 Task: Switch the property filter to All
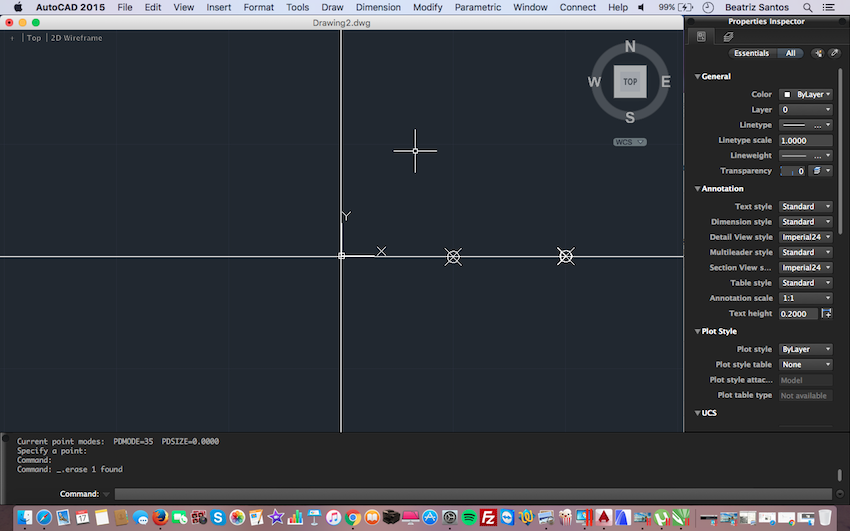coord(790,53)
